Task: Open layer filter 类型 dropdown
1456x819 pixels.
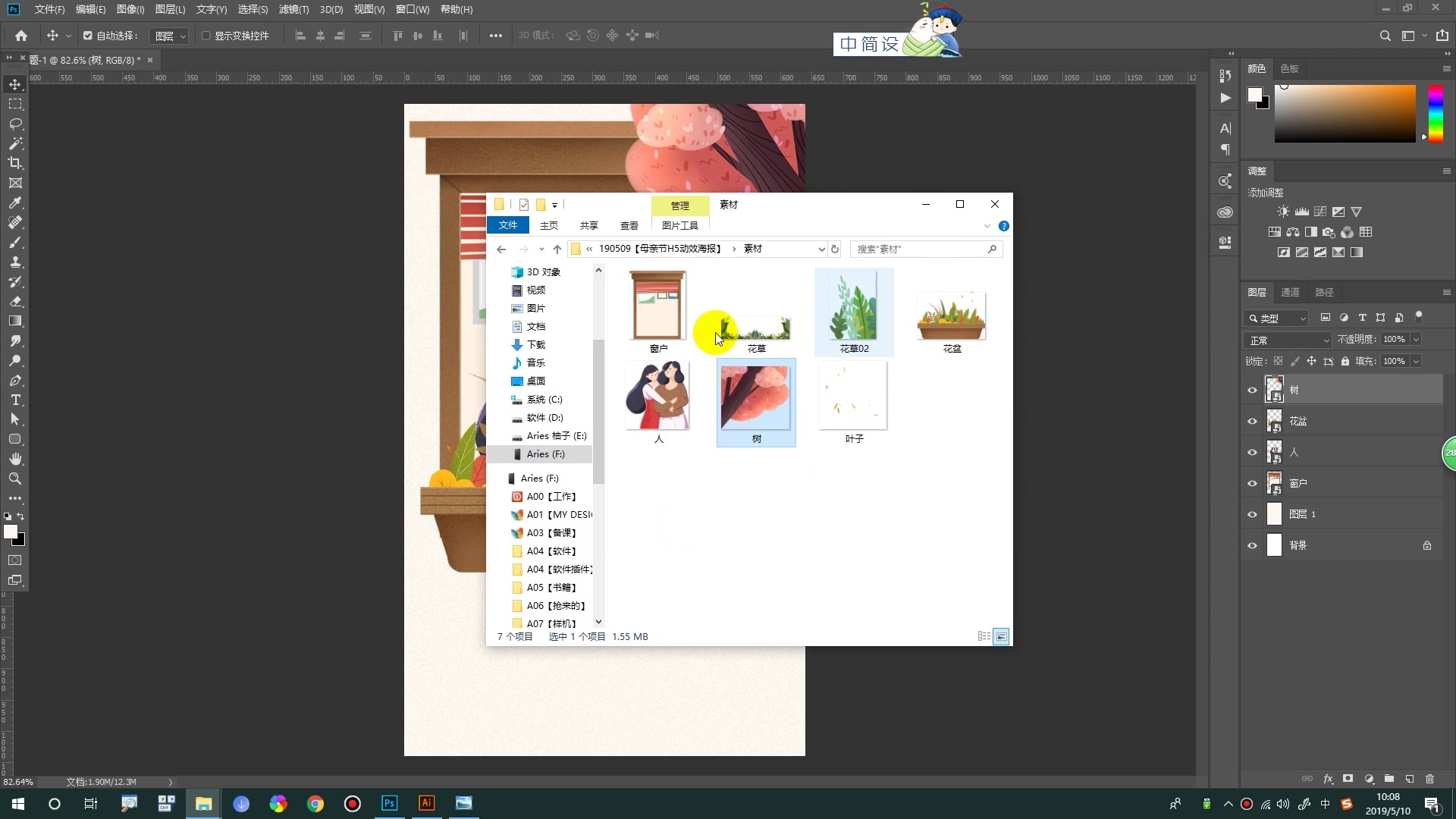Action: (x=1276, y=318)
